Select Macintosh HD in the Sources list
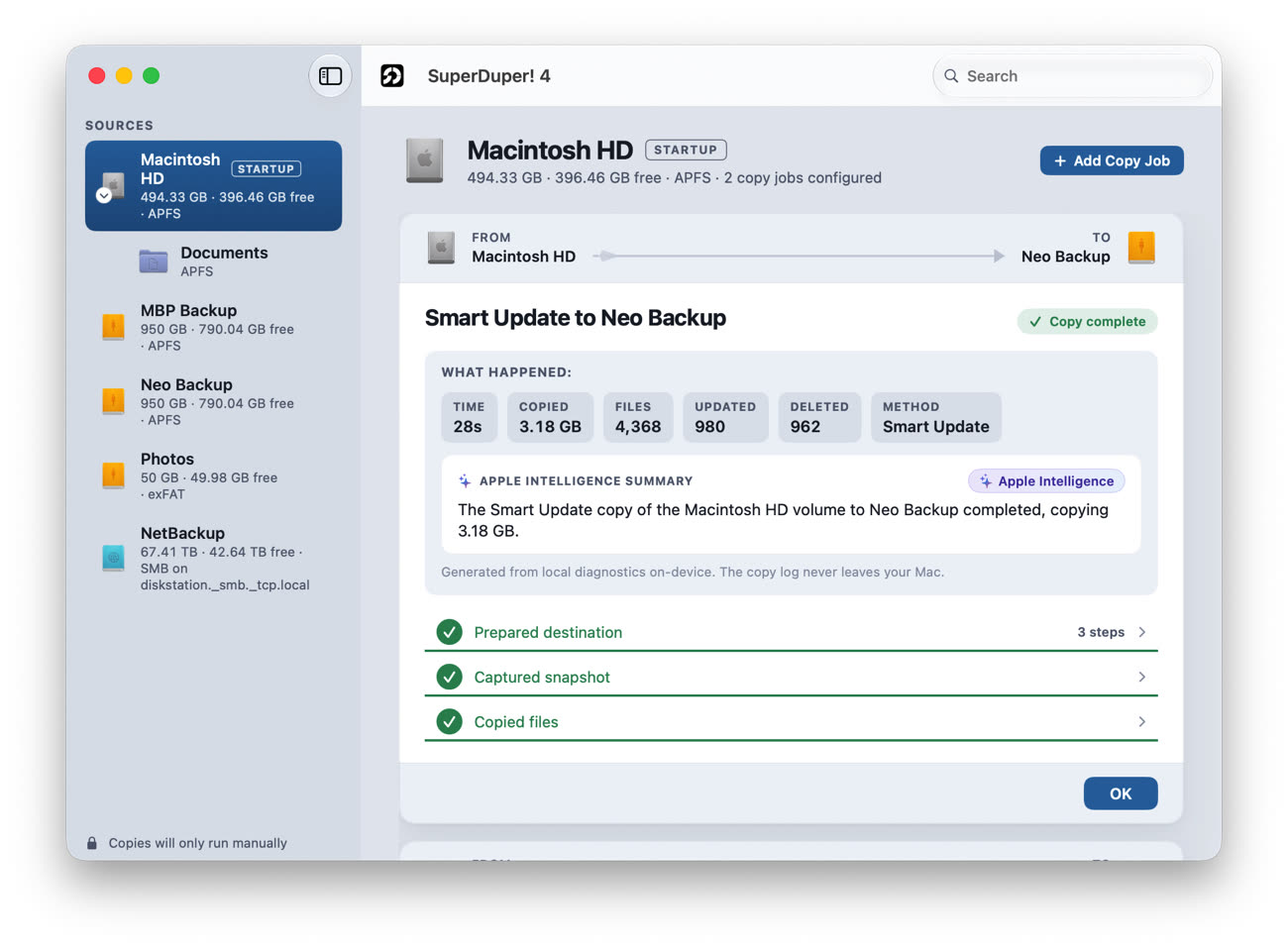This screenshot has height=948, width=1288. click(x=213, y=185)
